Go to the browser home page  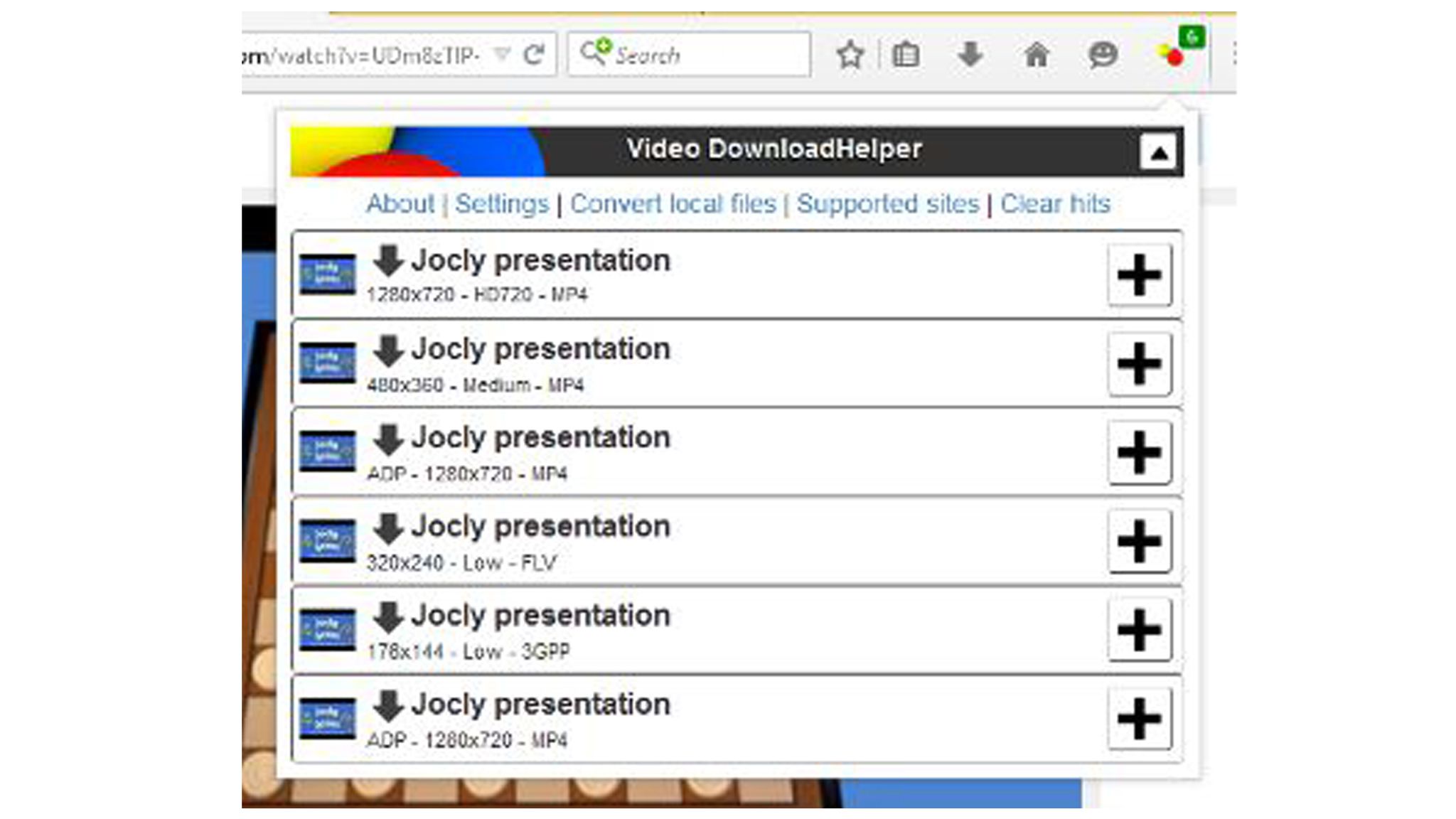[1036, 55]
